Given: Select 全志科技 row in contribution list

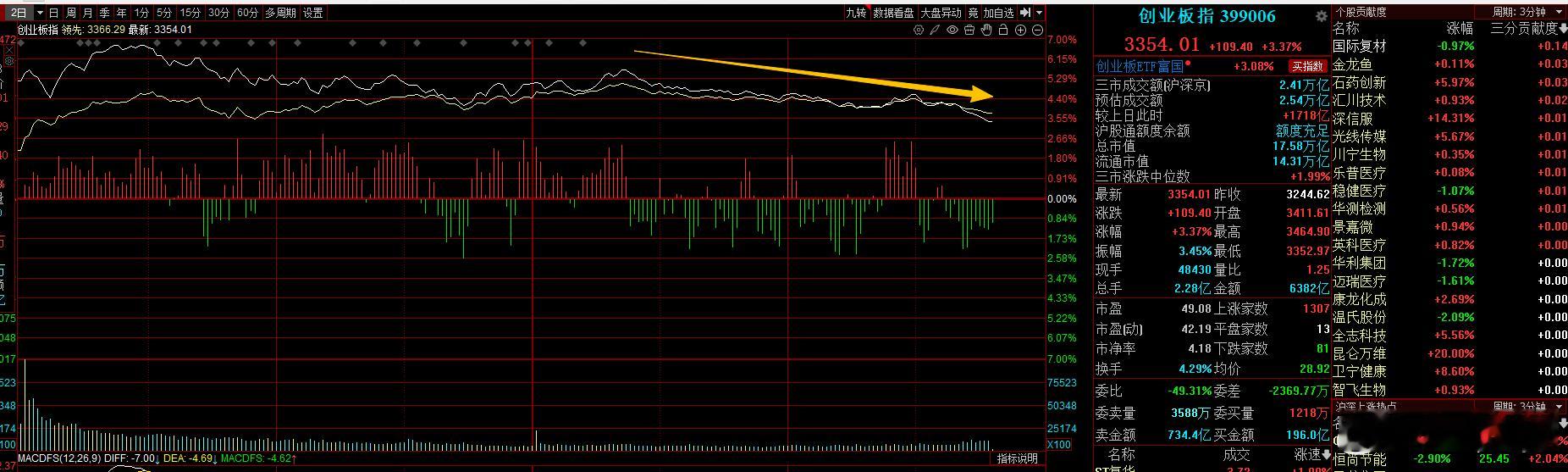Looking at the screenshot, I should pos(1449,335).
